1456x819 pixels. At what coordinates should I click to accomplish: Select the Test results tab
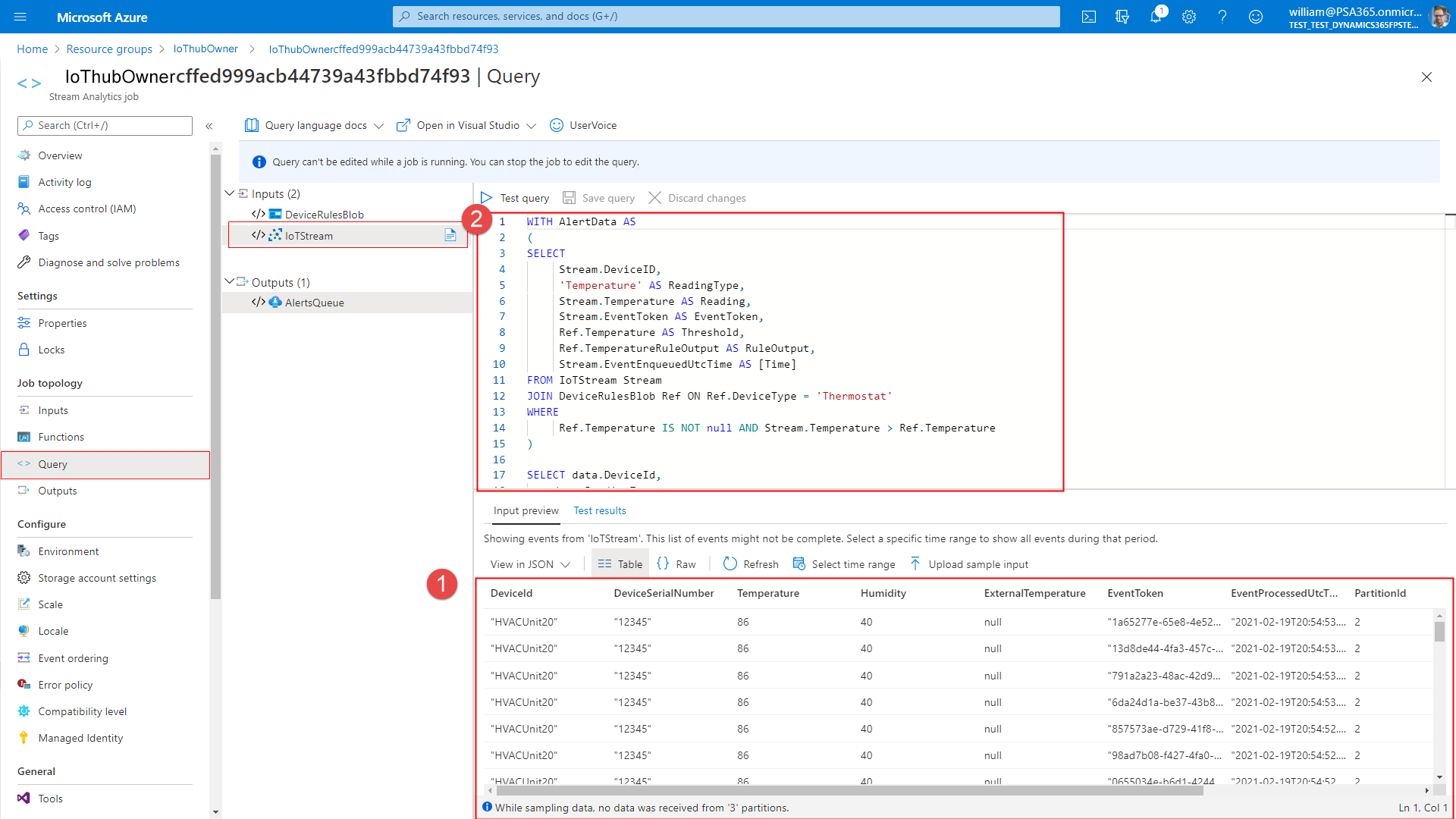pyautogui.click(x=600, y=511)
